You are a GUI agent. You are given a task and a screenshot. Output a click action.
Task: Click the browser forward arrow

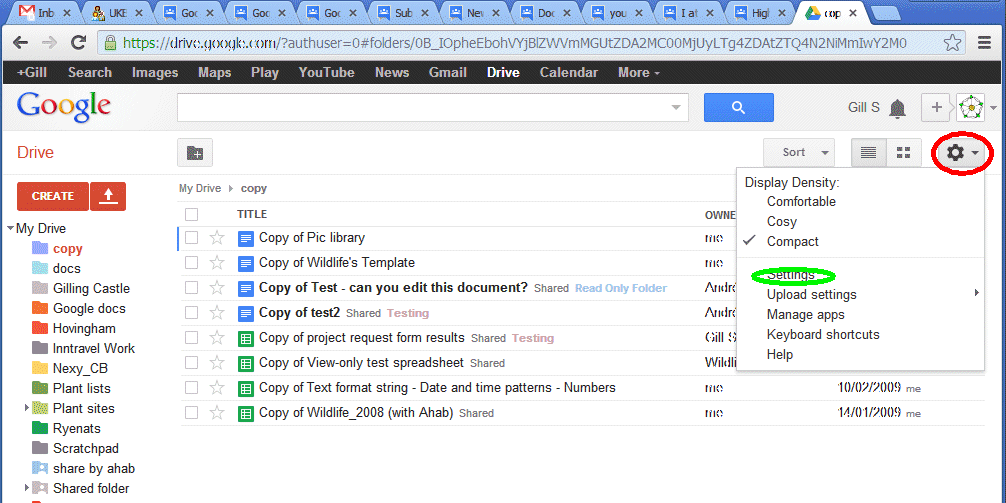click(49, 43)
